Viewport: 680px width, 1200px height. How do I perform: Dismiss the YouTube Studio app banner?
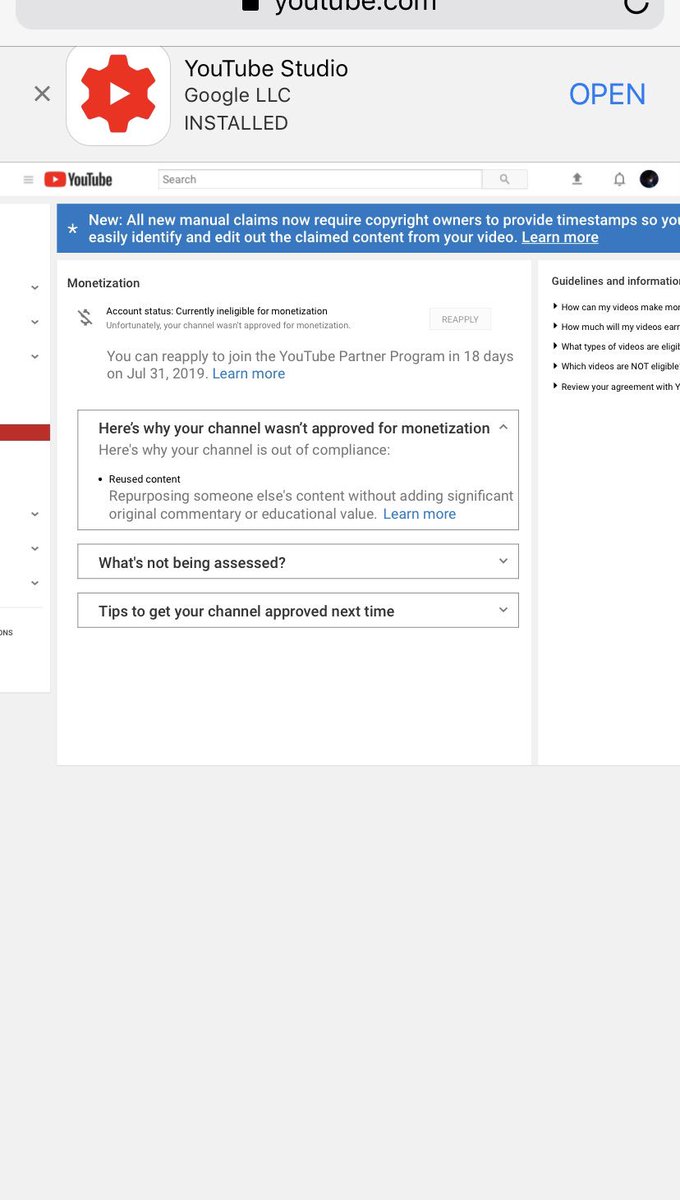(42, 94)
